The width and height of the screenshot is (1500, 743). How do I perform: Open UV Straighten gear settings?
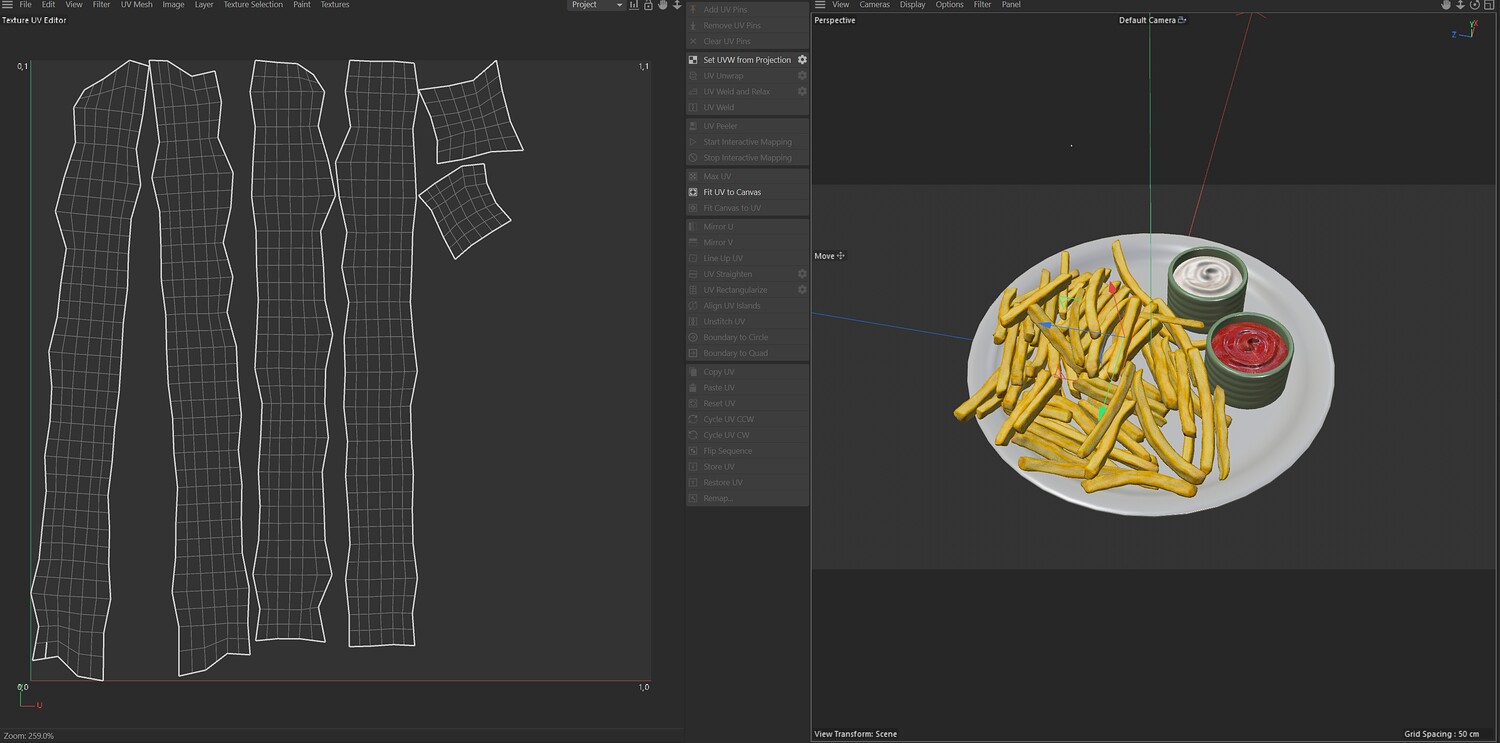(802, 274)
